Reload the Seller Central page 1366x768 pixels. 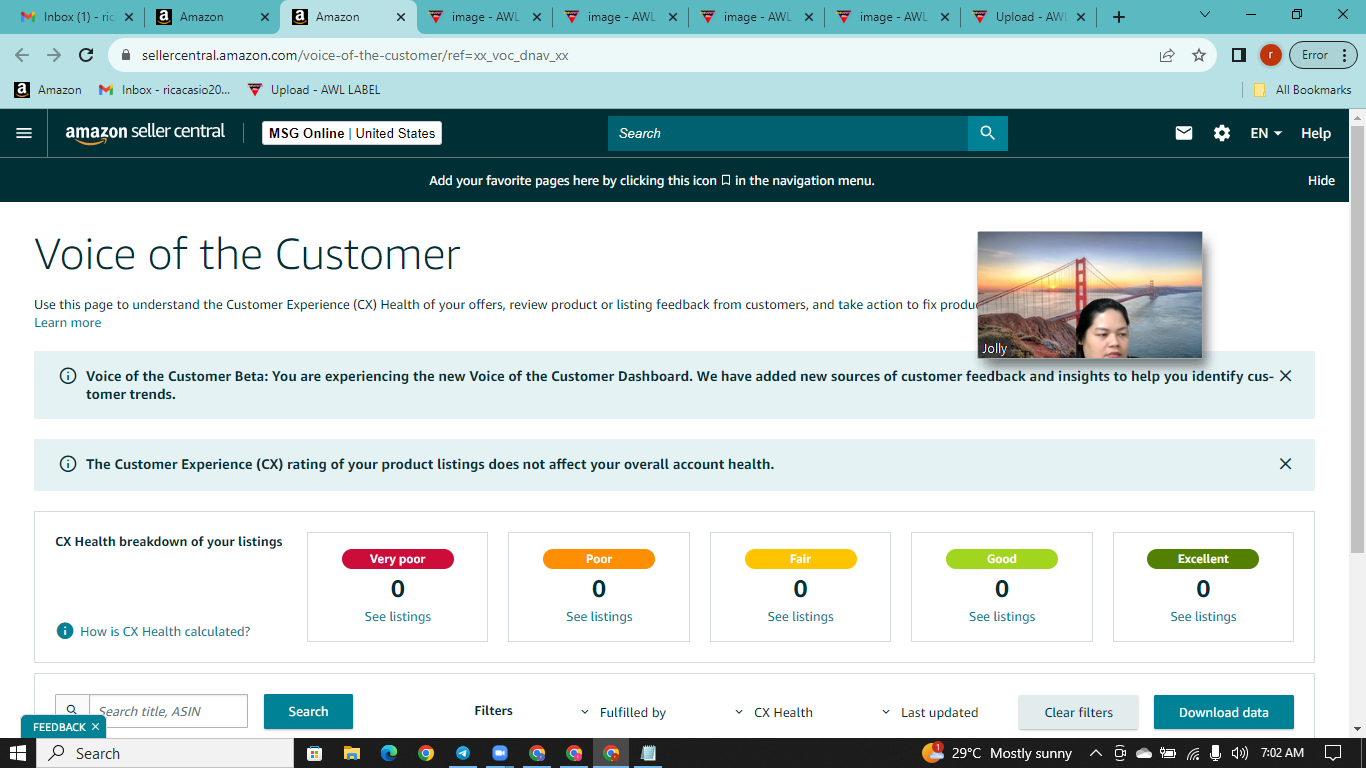point(86,55)
